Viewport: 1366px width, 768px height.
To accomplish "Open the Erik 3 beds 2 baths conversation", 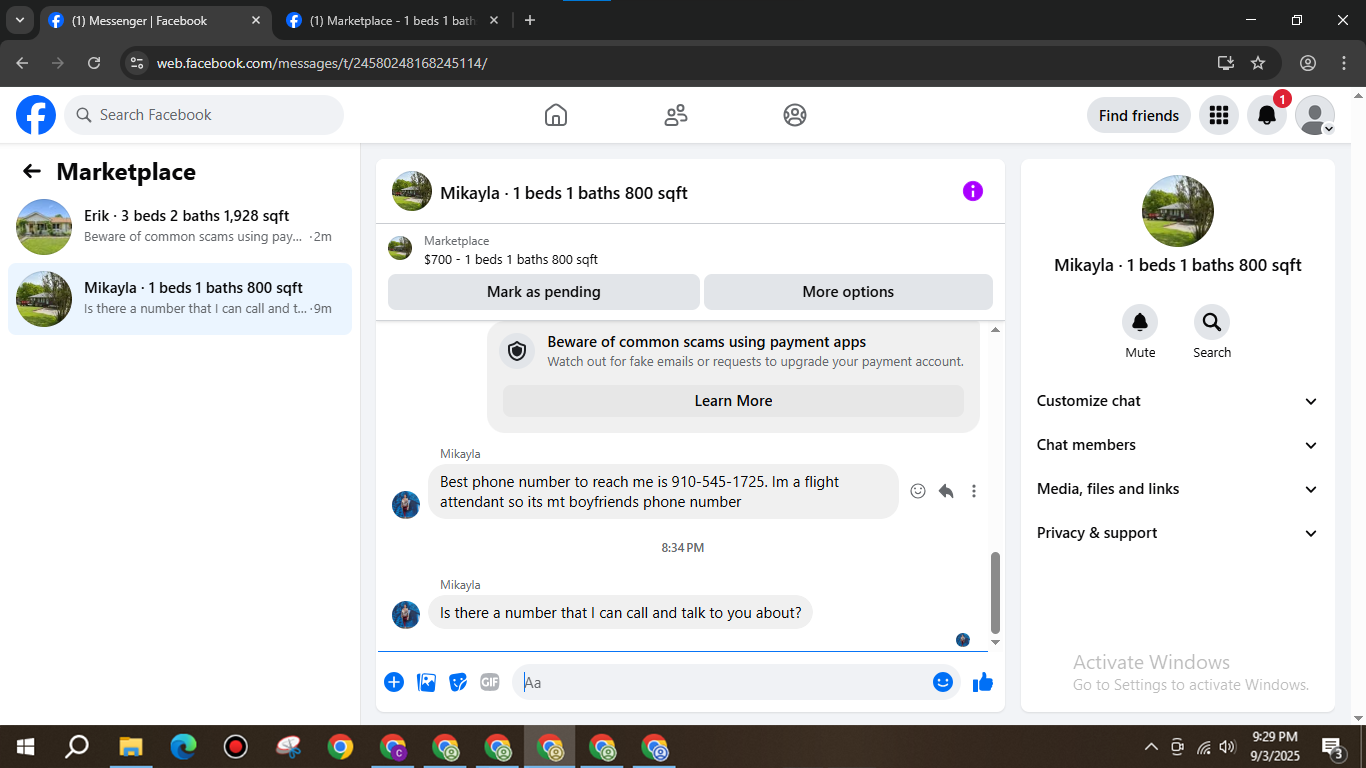I will point(180,226).
